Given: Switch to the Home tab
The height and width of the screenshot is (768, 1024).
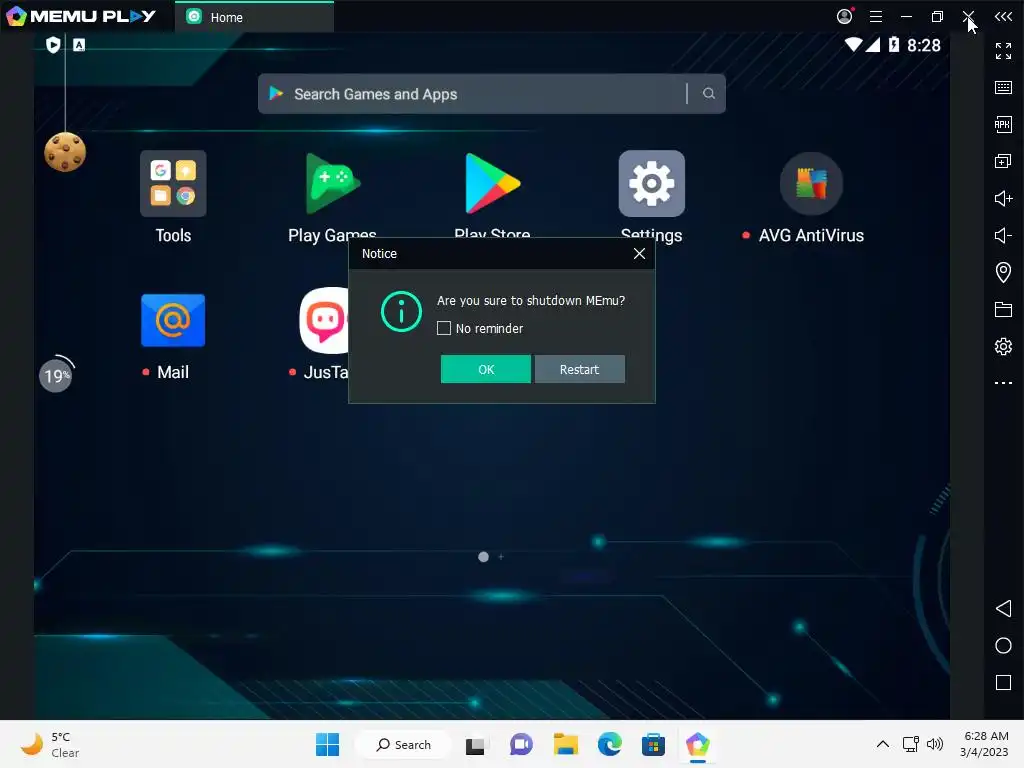Looking at the screenshot, I should (x=254, y=17).
